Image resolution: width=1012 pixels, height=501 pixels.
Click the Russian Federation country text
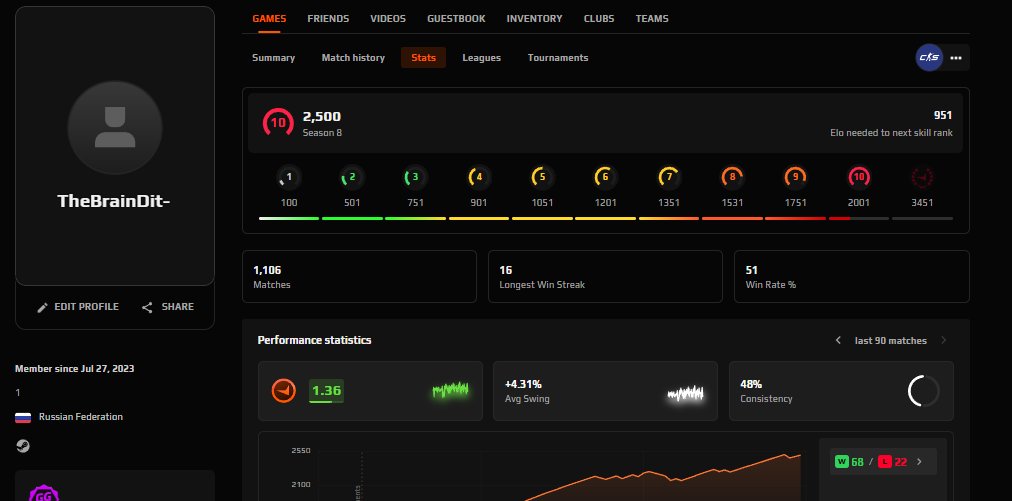pos(81,417)
